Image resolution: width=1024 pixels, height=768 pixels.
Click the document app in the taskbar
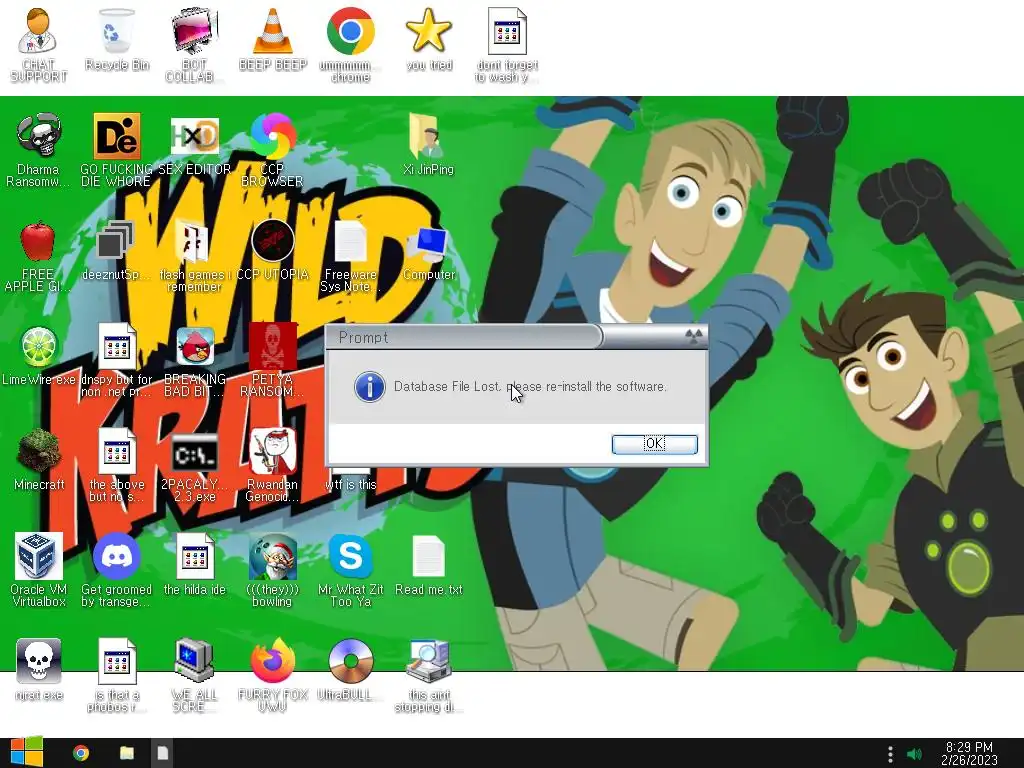click(163, 753)
